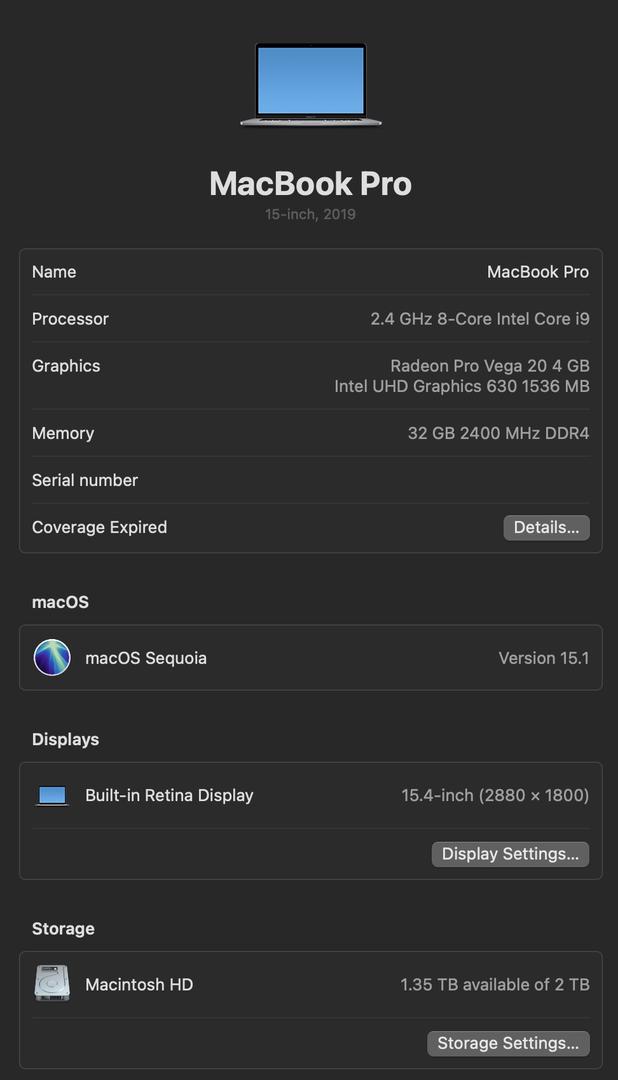Click the 15.4-inch resolution text
The height and width of the screenshot is (1080, 618).
click(x=495, y=796)
